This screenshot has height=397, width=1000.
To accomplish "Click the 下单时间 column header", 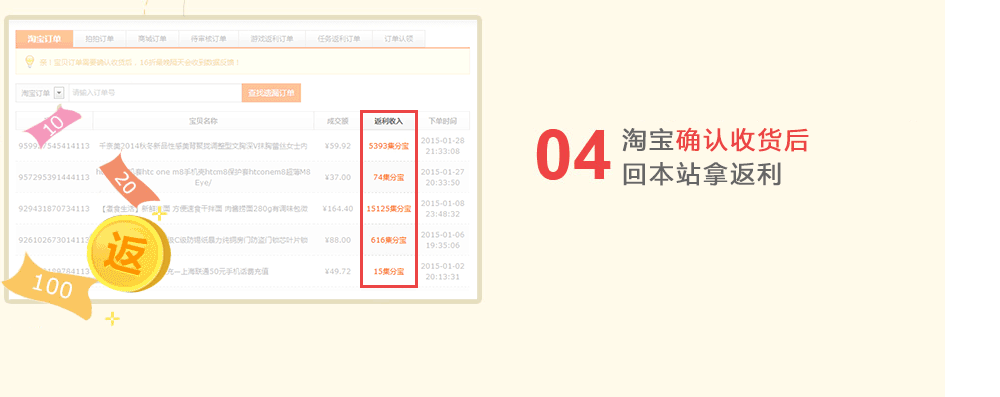I will point(443,121).
